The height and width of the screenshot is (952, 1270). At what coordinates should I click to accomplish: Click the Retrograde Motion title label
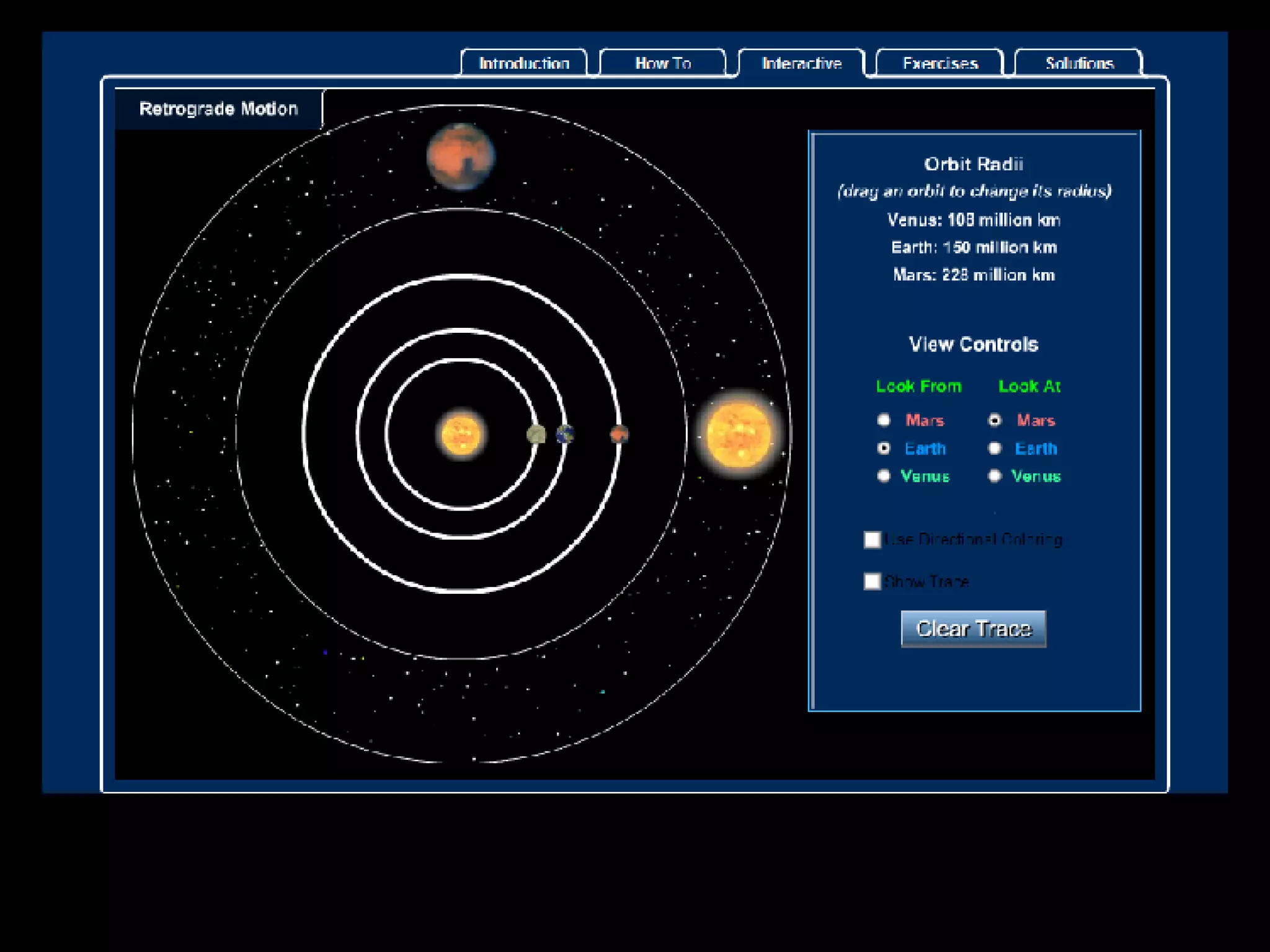point(218,109)
